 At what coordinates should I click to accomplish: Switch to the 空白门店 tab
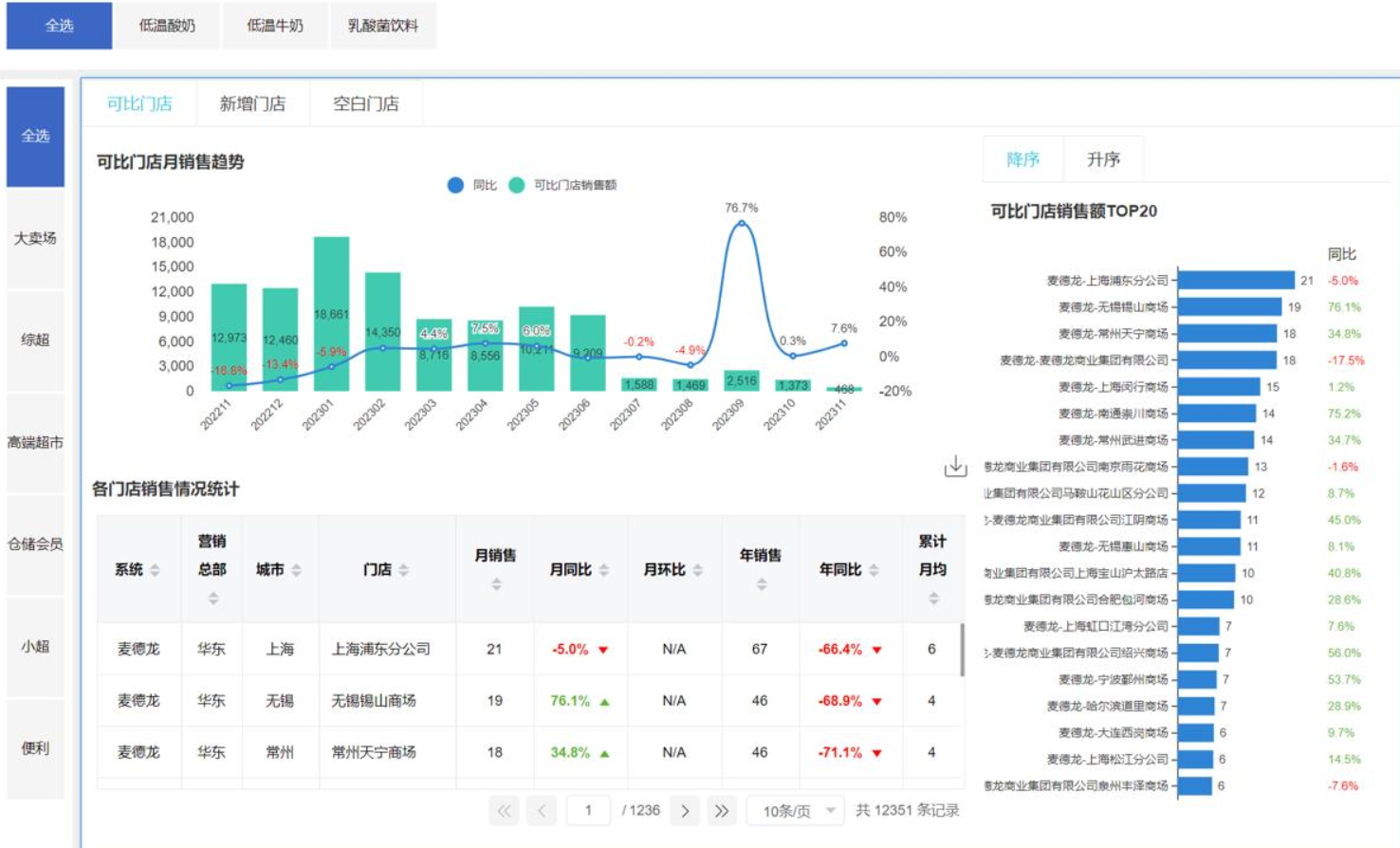pos(365,103)
